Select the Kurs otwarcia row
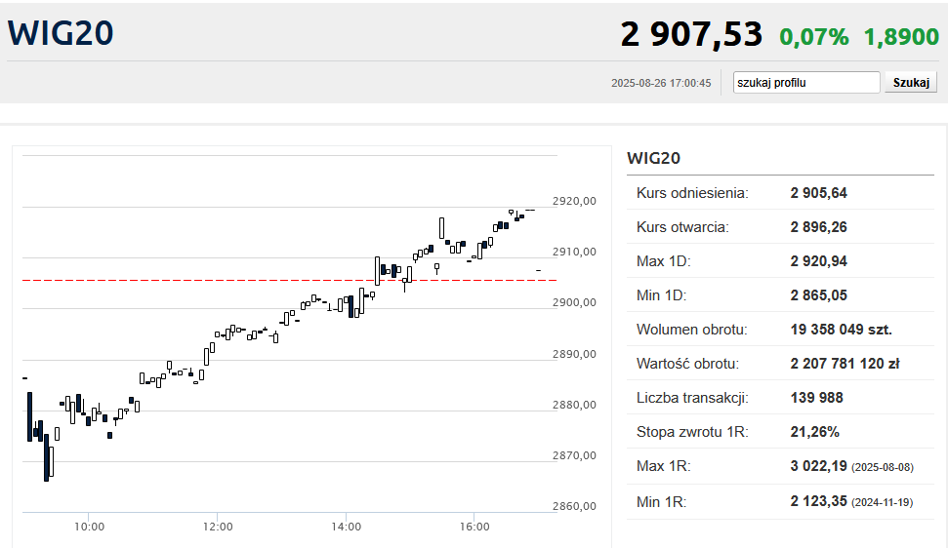 click(782, 227)
